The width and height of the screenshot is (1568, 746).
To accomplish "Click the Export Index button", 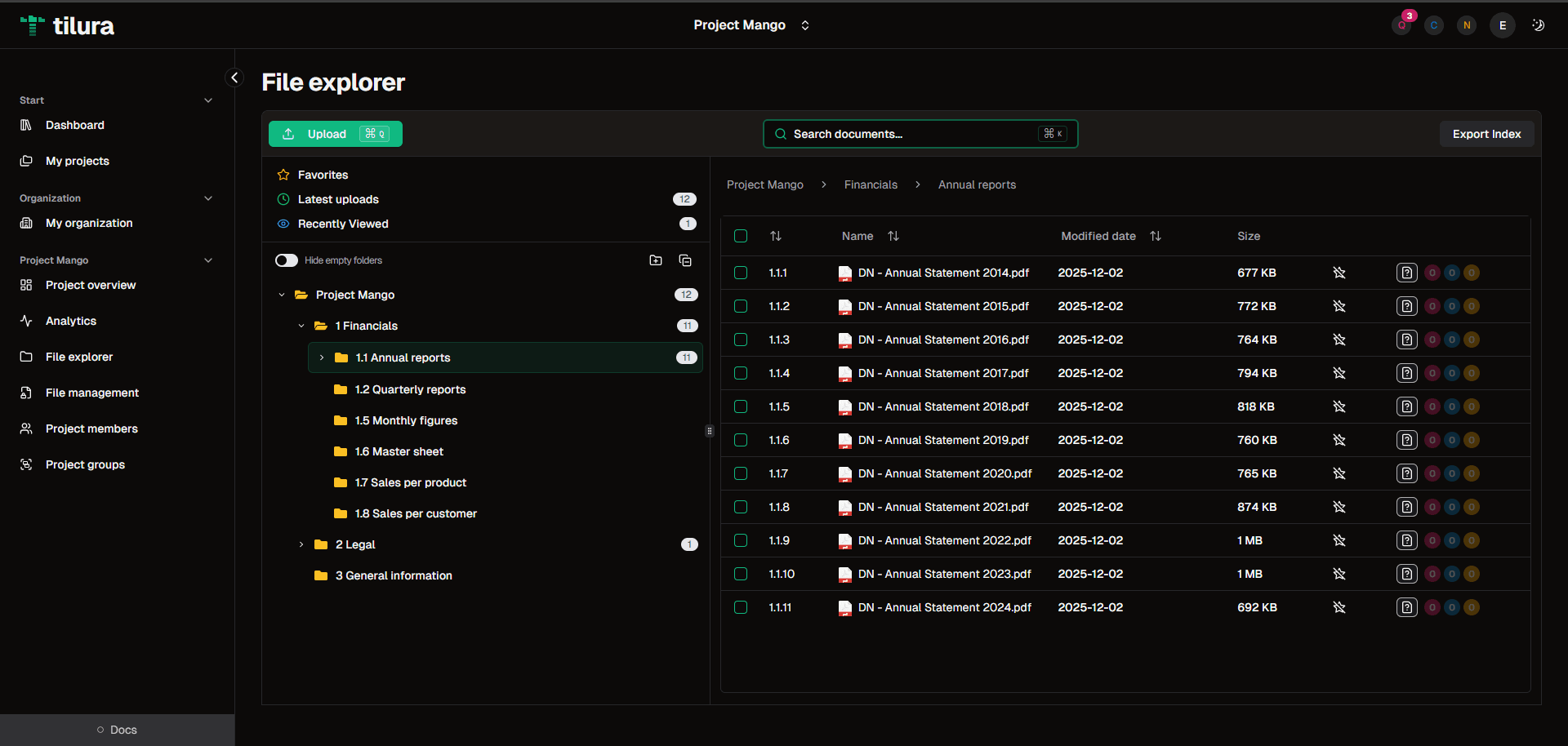I will coord(1486,134).
